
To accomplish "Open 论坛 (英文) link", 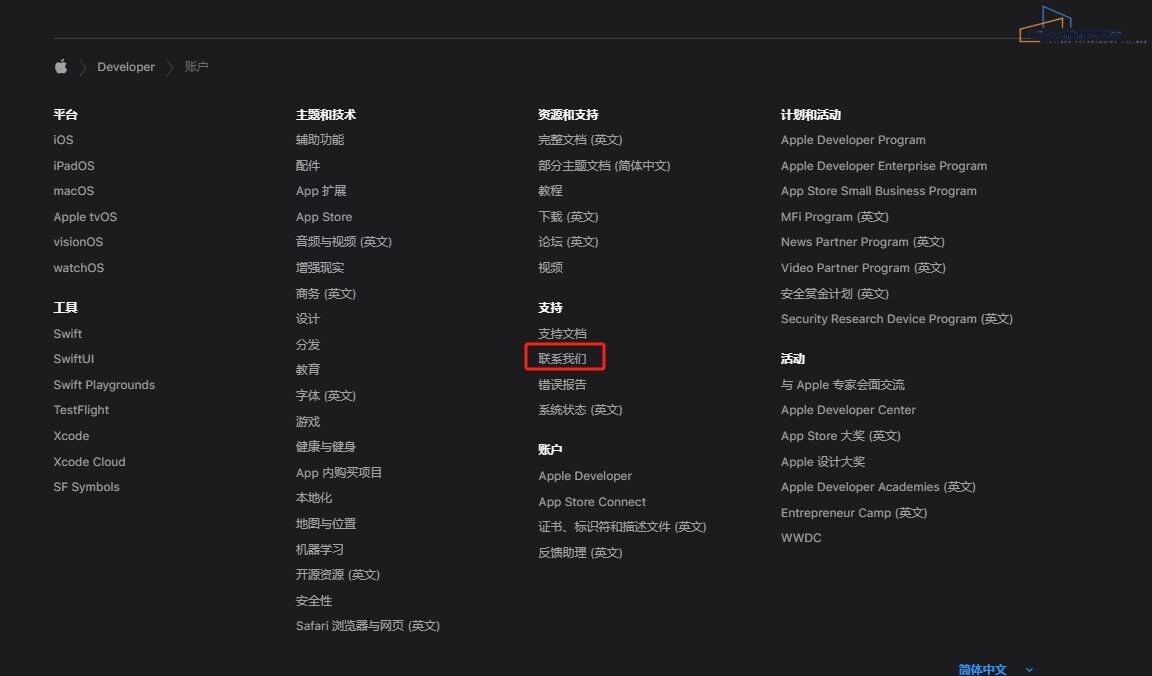I will pos(568,242).
